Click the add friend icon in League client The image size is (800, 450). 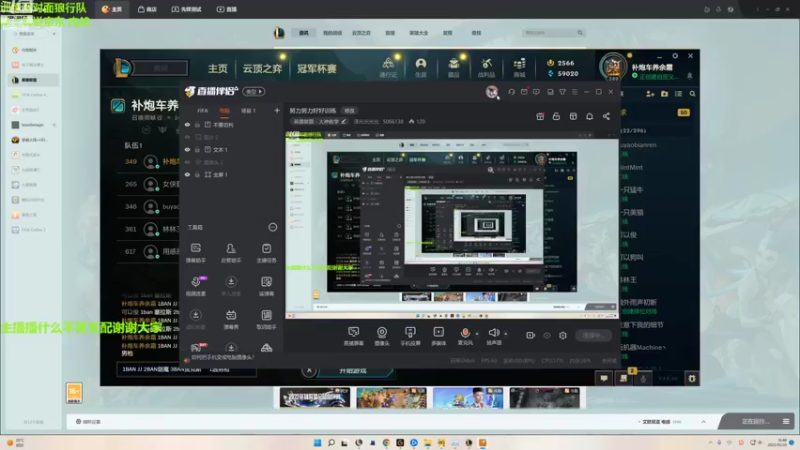(650, 94)
